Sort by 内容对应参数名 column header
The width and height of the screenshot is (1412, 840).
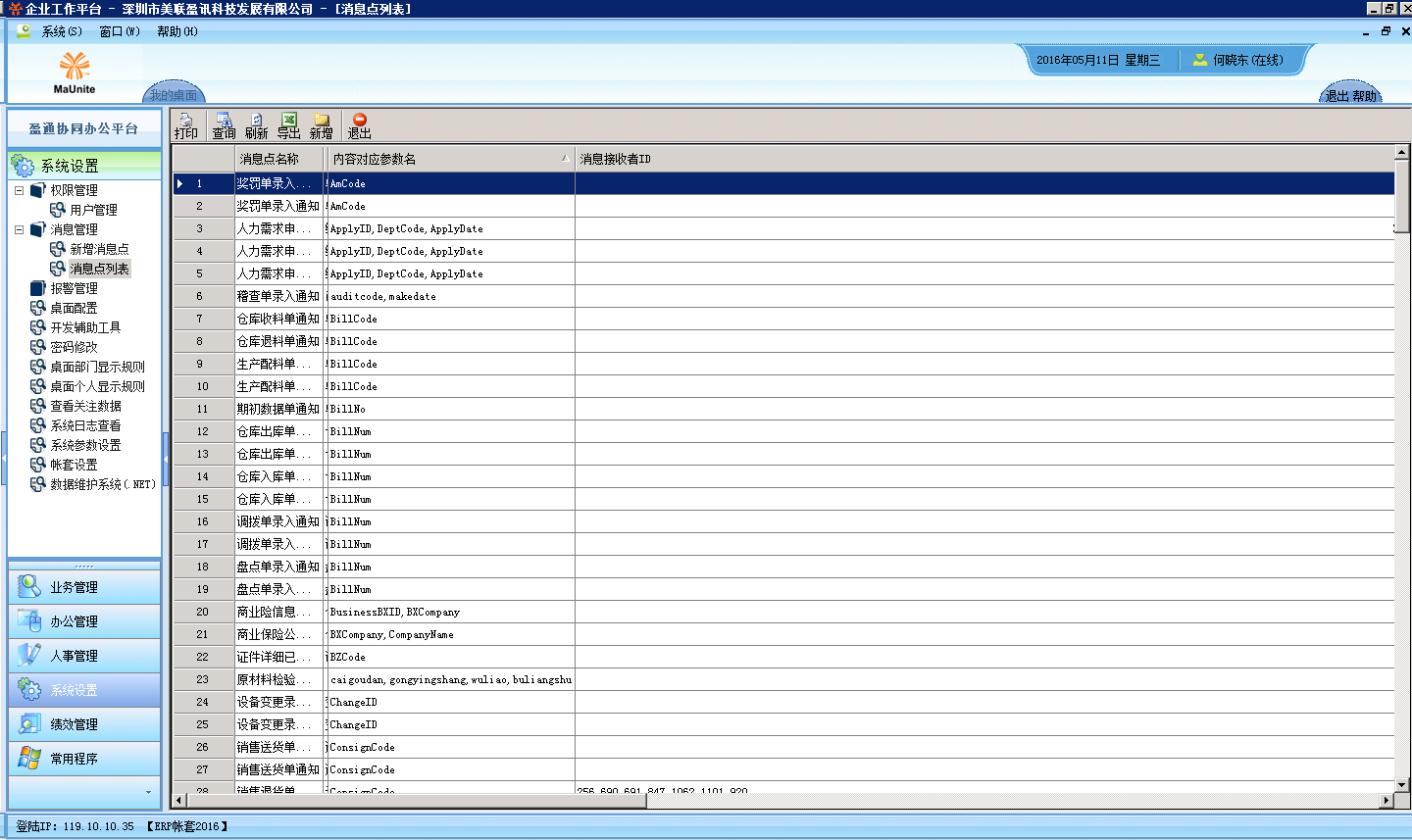[451, 159]
